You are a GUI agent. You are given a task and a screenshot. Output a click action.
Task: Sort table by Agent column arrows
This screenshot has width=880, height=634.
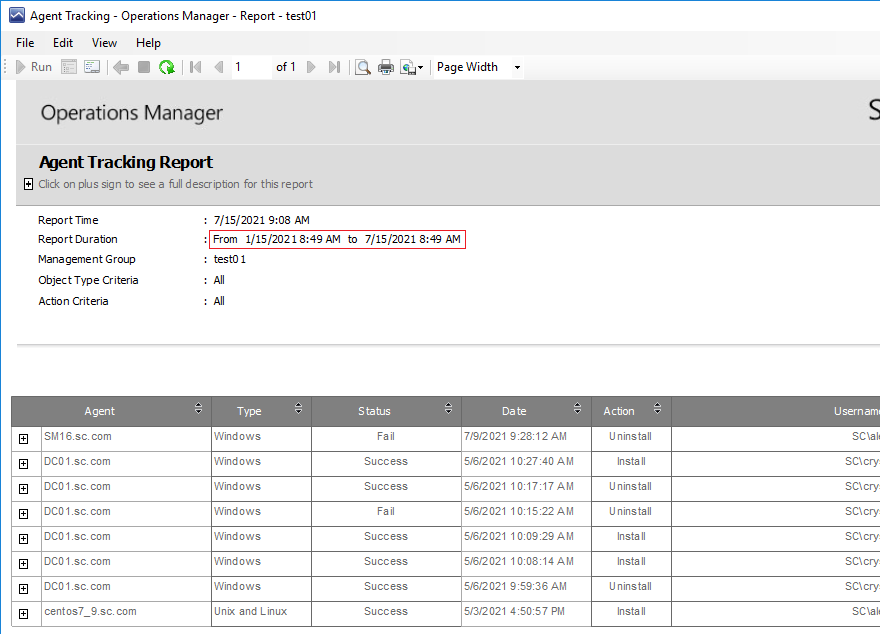coord(198,408)
